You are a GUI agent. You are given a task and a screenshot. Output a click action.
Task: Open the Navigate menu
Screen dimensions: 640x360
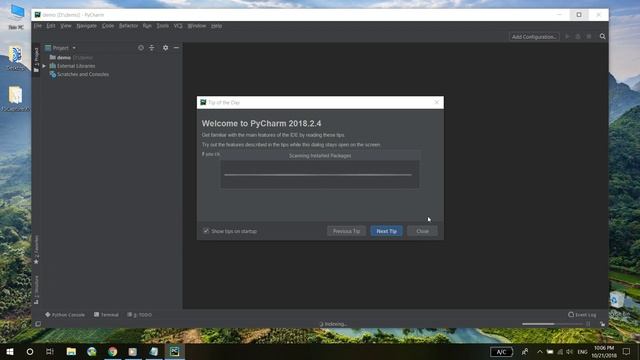(x=87, y=26)
